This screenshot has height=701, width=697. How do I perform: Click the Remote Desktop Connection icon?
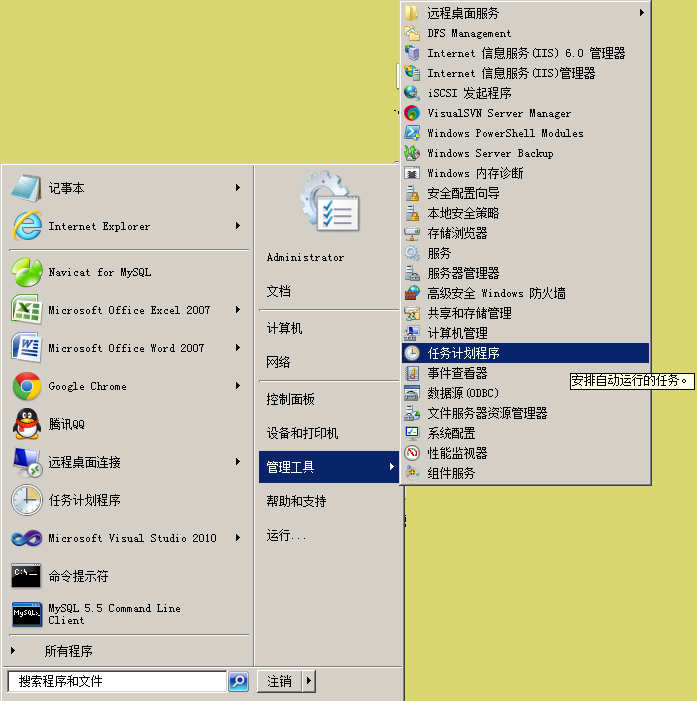[27, 462]
